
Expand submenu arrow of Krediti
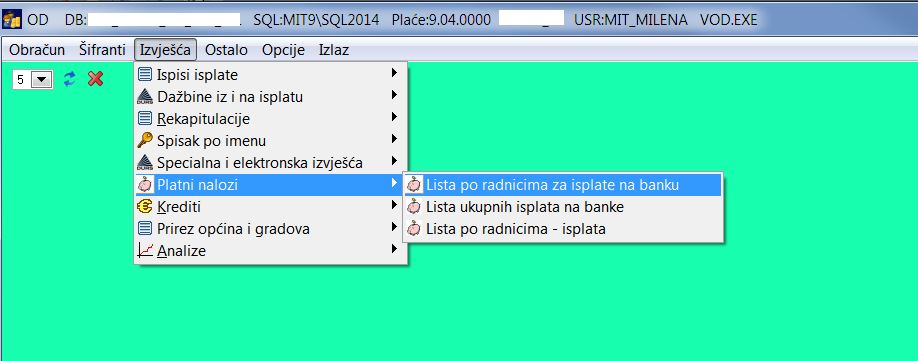[395, 205]
